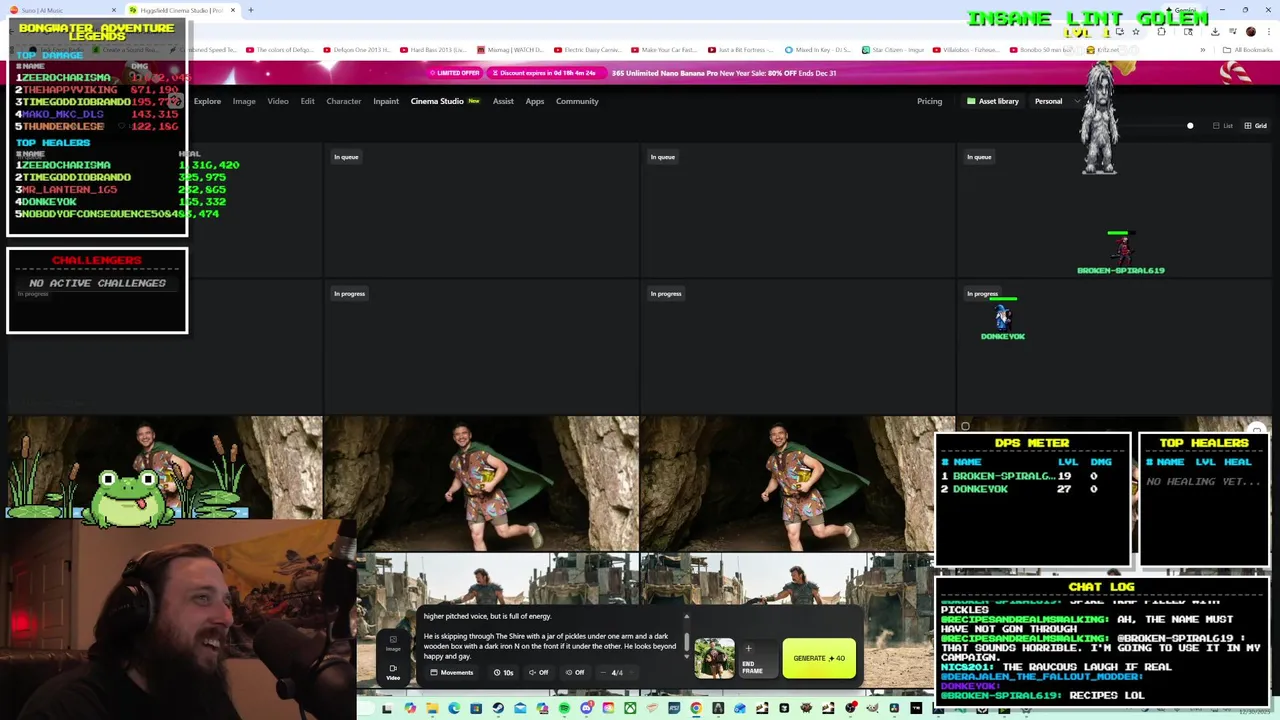Viewport: 1280px width, 720px height.
Task: Go to the Pricing page
Action: tap(929, 101)
